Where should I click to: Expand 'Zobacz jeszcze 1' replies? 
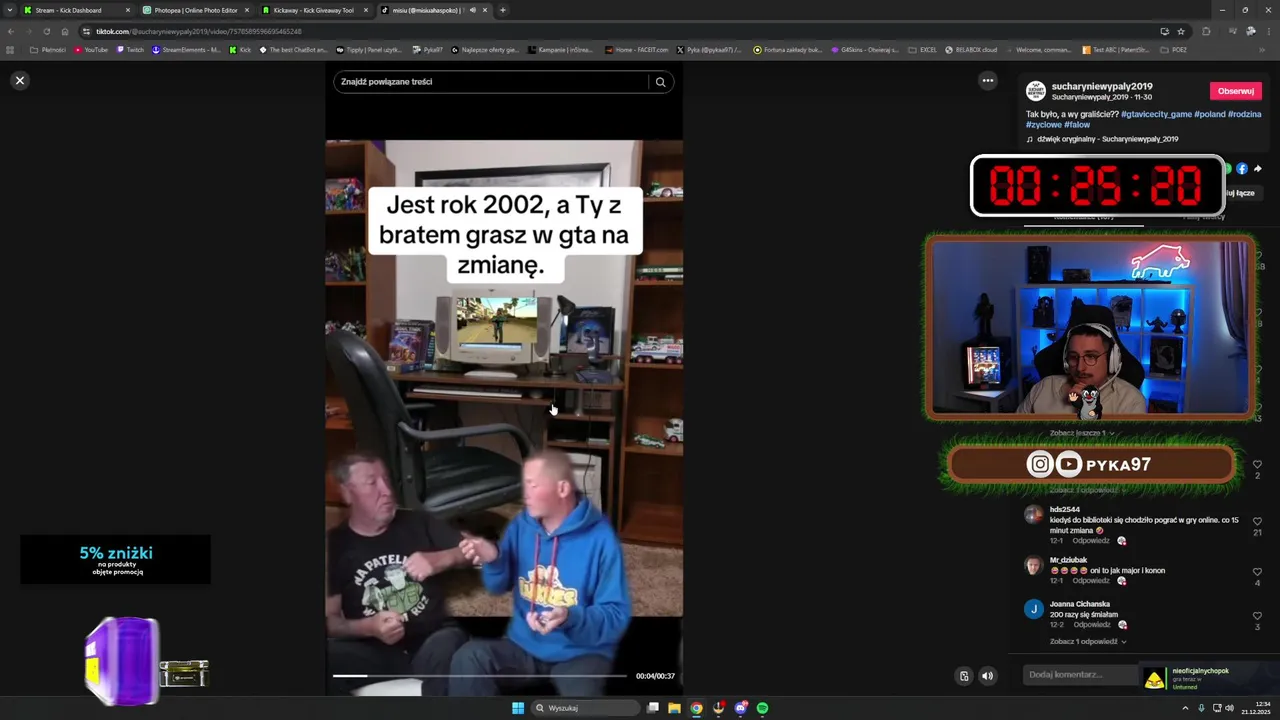[x=1082, y=433]
